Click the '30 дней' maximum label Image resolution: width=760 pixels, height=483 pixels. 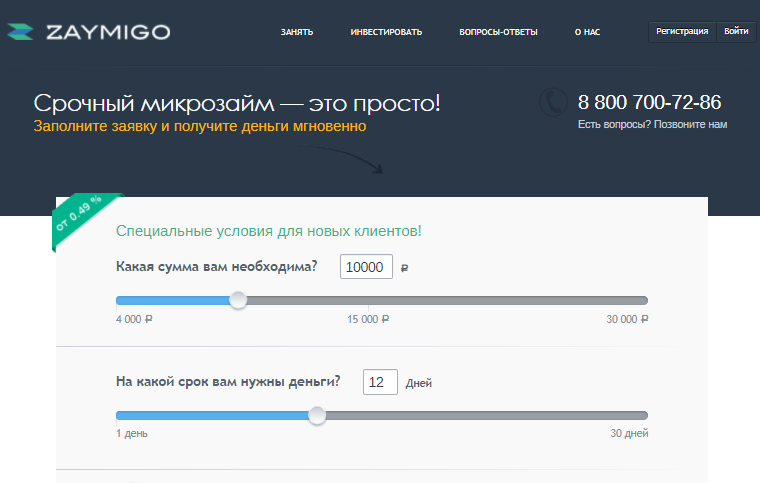pos(629,433)
